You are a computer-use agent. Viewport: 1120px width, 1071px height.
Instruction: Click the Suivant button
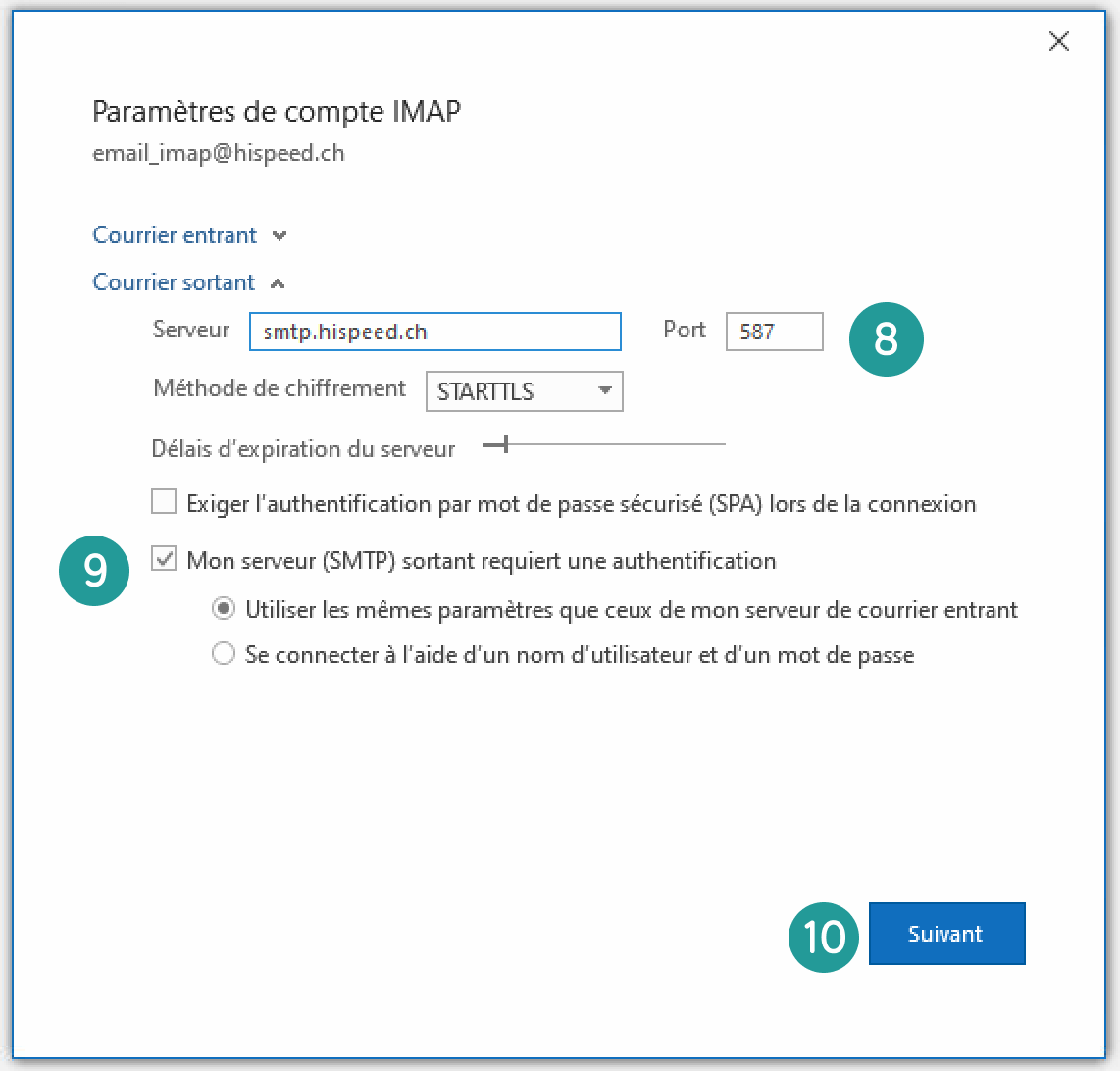click(x=947, y=934)
